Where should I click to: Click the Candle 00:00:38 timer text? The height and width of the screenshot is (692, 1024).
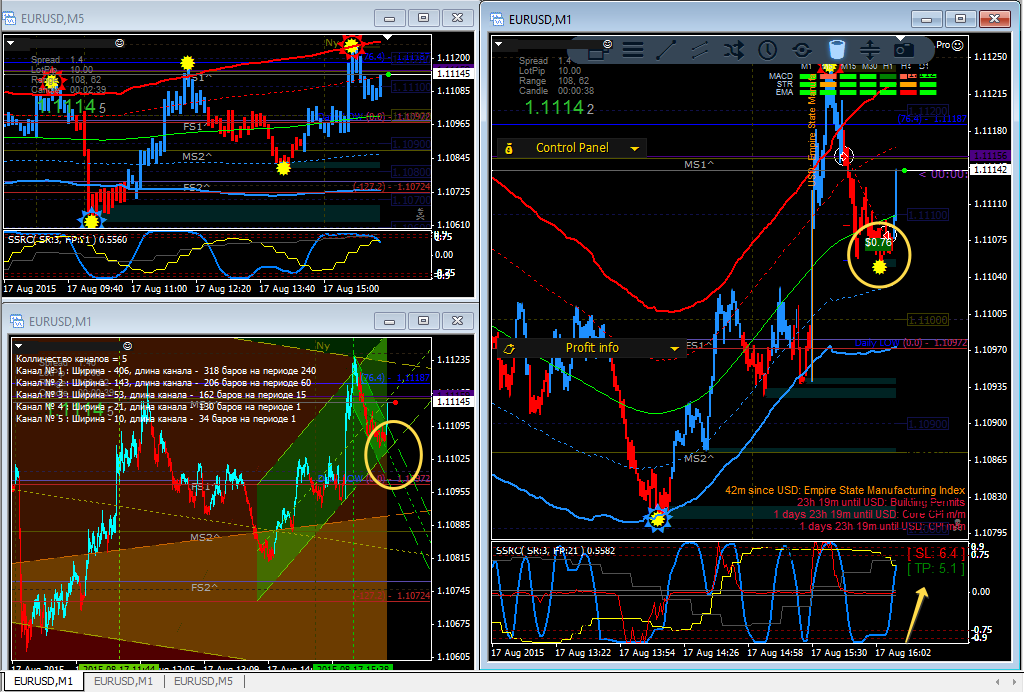coord(556,91)
